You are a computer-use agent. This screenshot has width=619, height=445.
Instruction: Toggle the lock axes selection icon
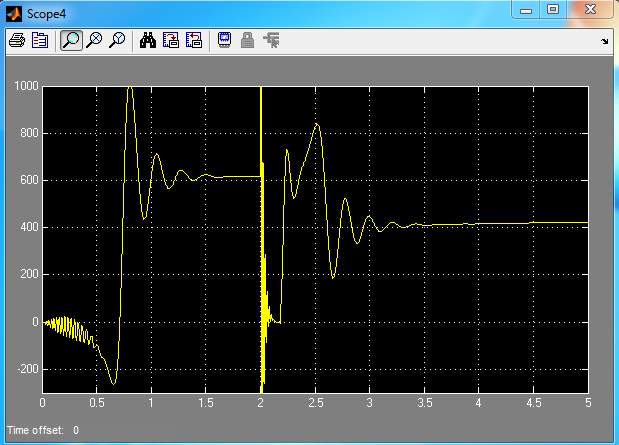tap(247, 41)
